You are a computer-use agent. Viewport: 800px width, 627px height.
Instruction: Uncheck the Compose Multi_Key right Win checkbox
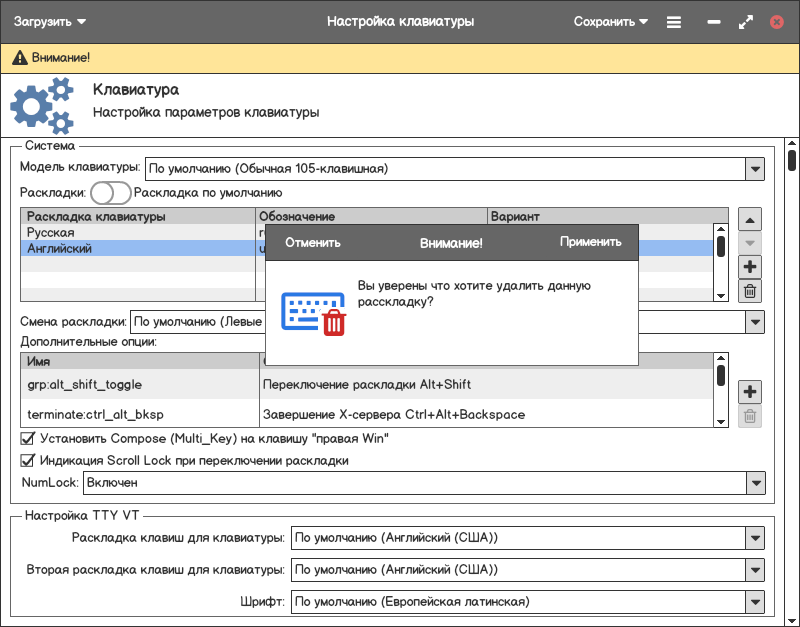[x=28, y=438]
